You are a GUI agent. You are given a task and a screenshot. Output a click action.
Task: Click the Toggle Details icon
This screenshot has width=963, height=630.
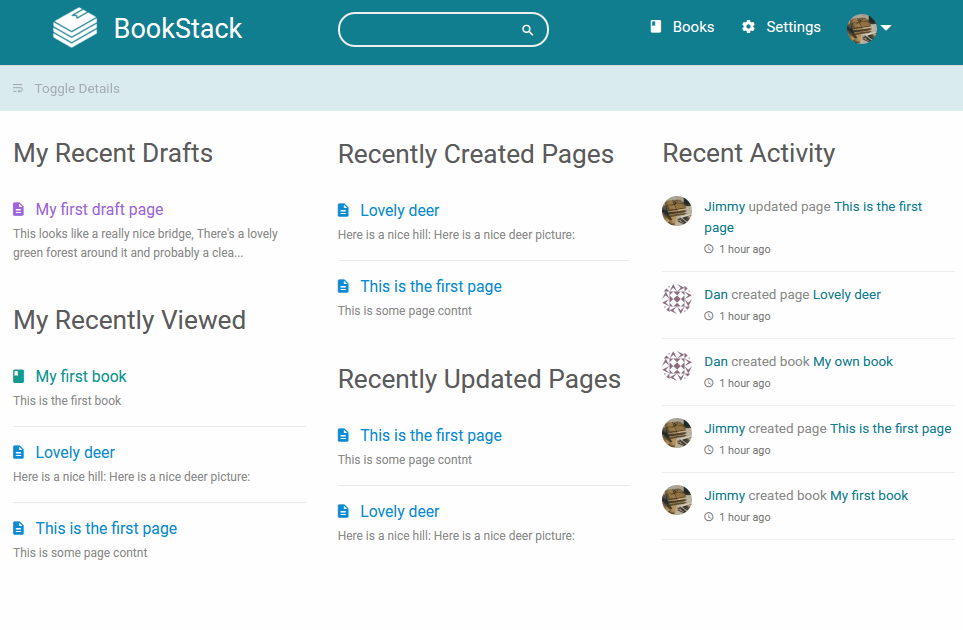pyautogui.click(x=18, y=88)
